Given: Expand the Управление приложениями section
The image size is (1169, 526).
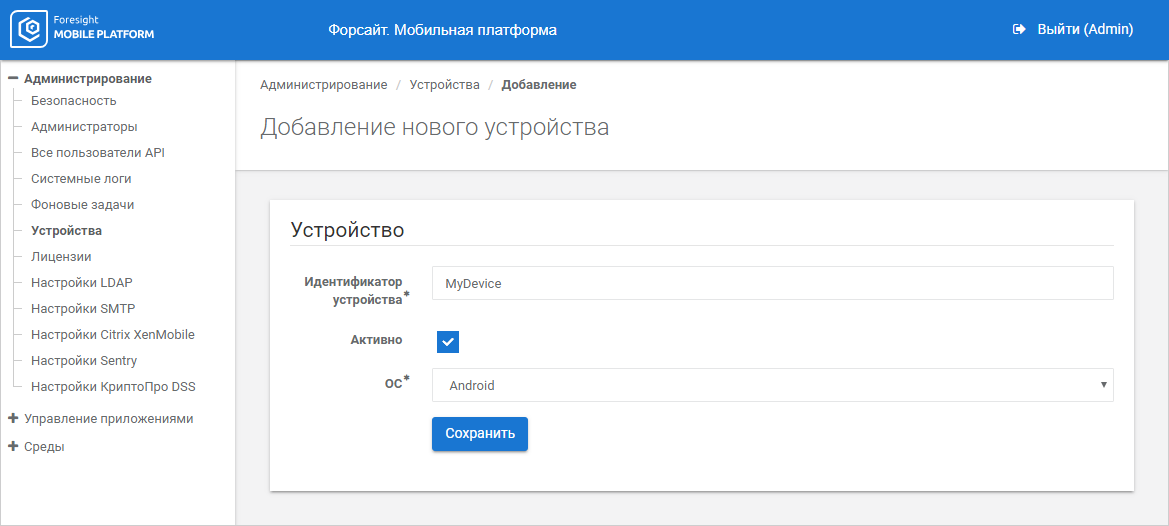Looking at the screenshot, I should pyautogui.click(x=13, y=419).
